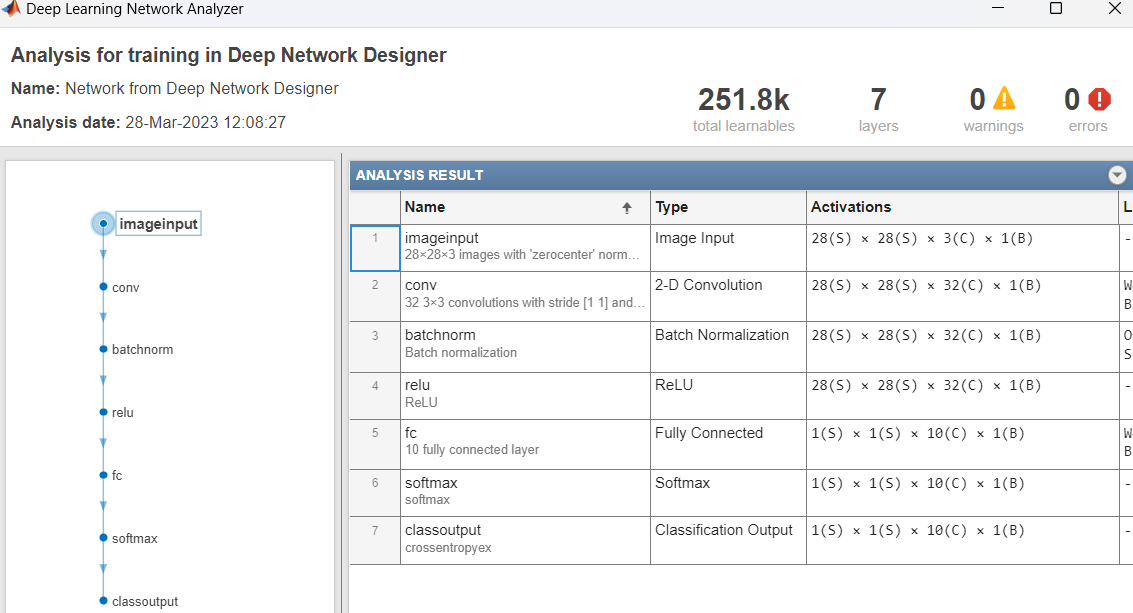The width and height of the screenshot is (1133, 613).
Task: Click the Activations column header
Action: (962, 207)
